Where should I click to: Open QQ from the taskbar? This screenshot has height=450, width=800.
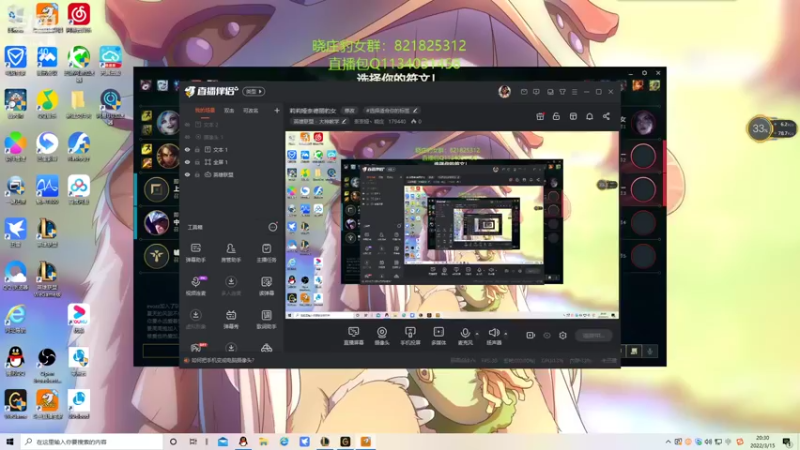(243, 441)
